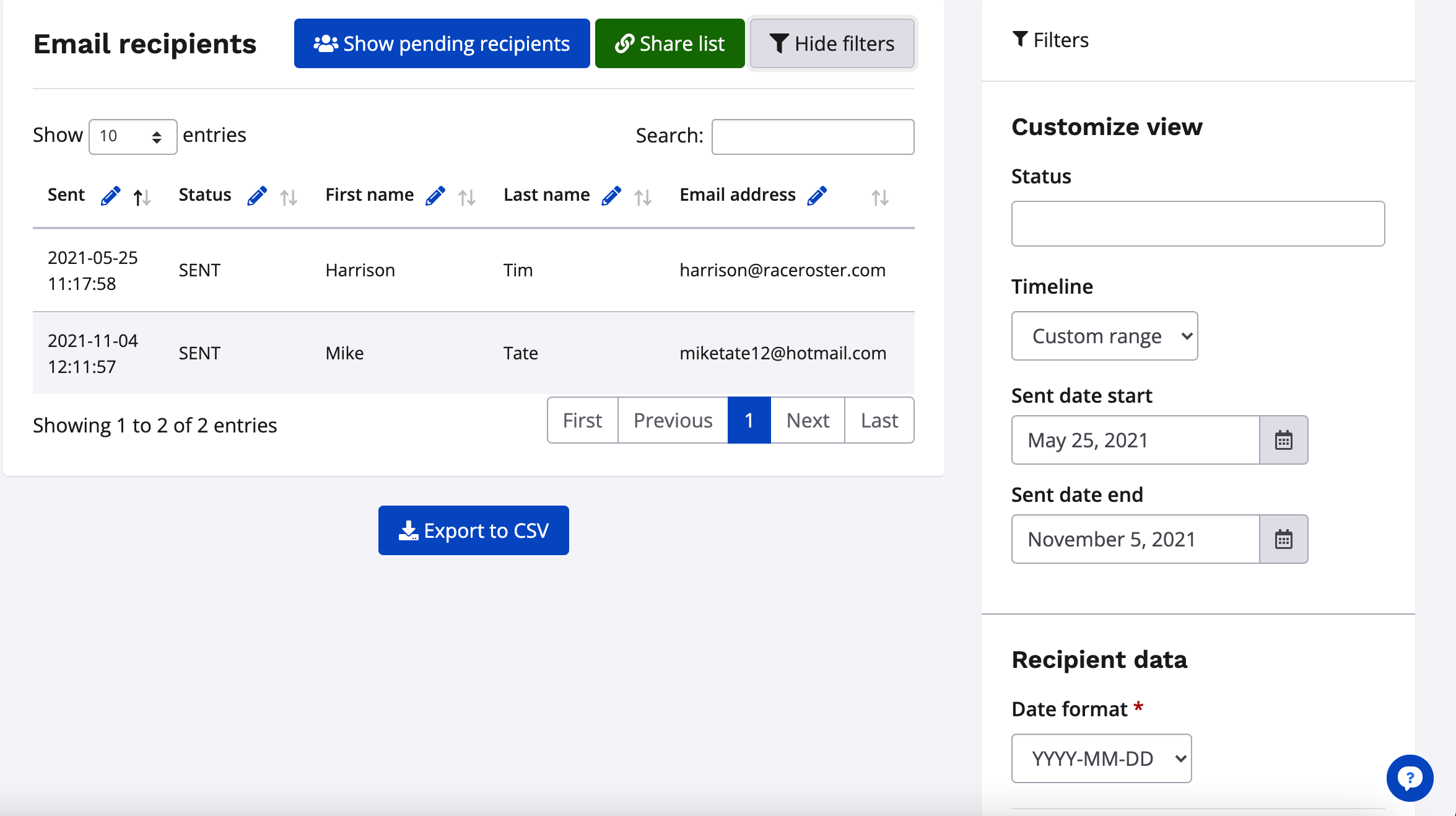This screenshot has height=816, width=1456.
Task: Sort table by Email address arrows
Action: tap(879, 198)
